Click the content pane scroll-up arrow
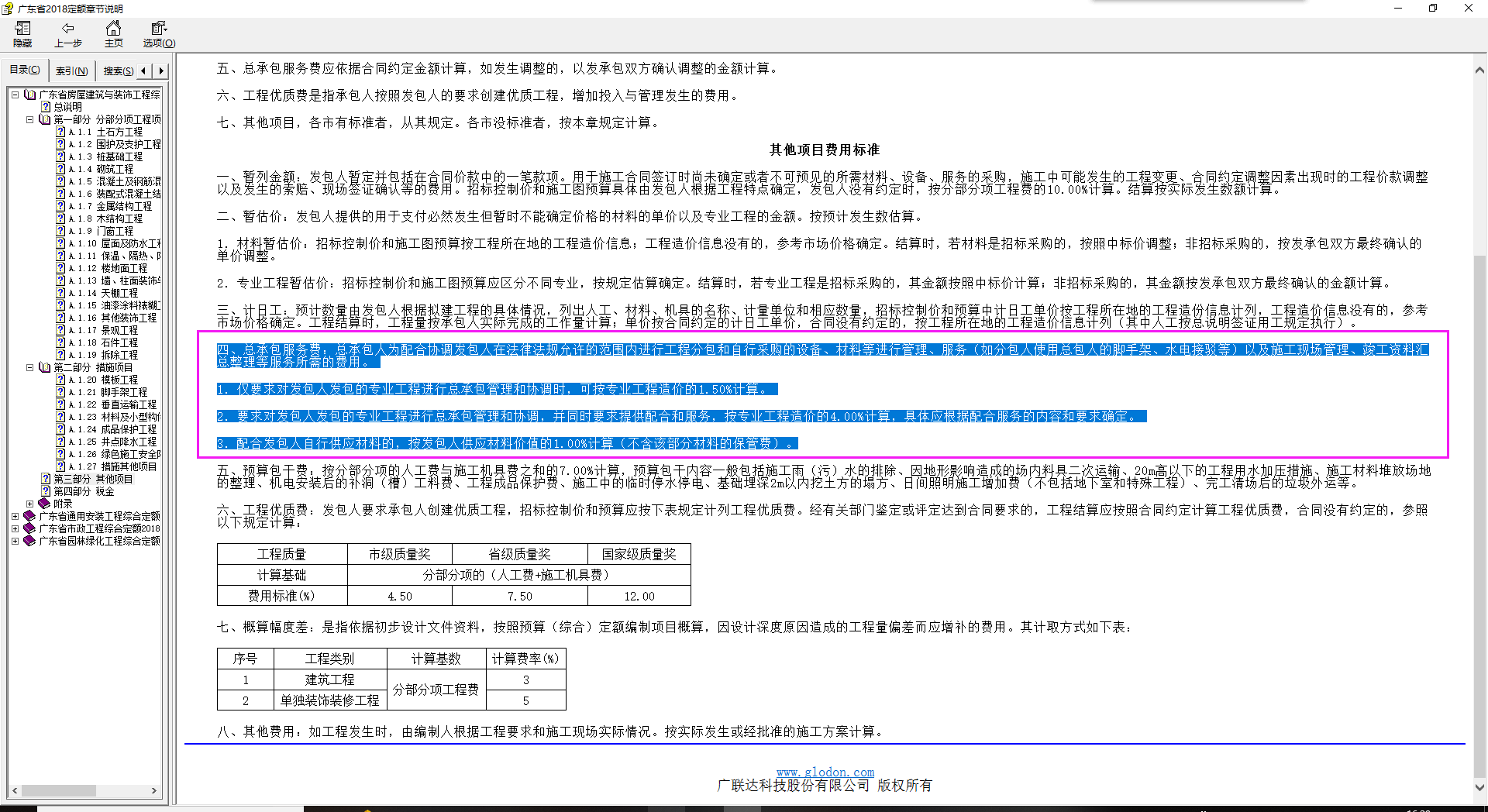The image size is (1488, 812). tap(1479, 70)
